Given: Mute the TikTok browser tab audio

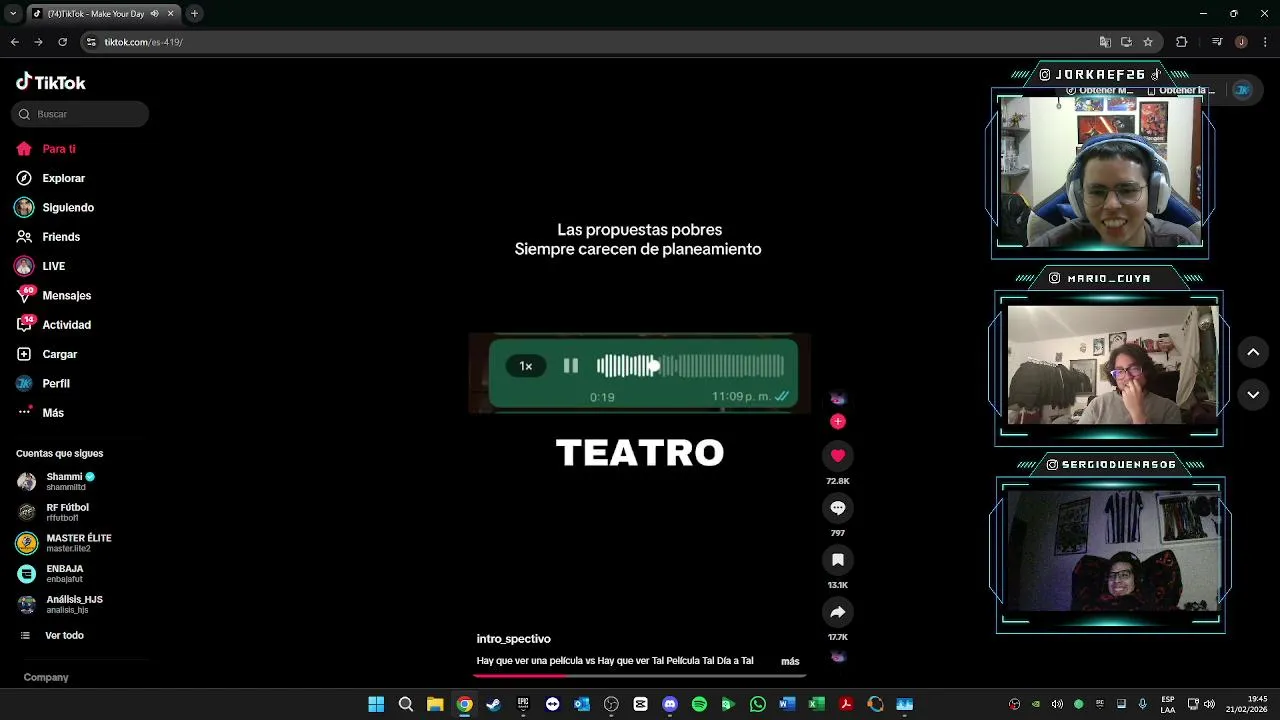Looking at the screenshot, I should coord(154,14).
